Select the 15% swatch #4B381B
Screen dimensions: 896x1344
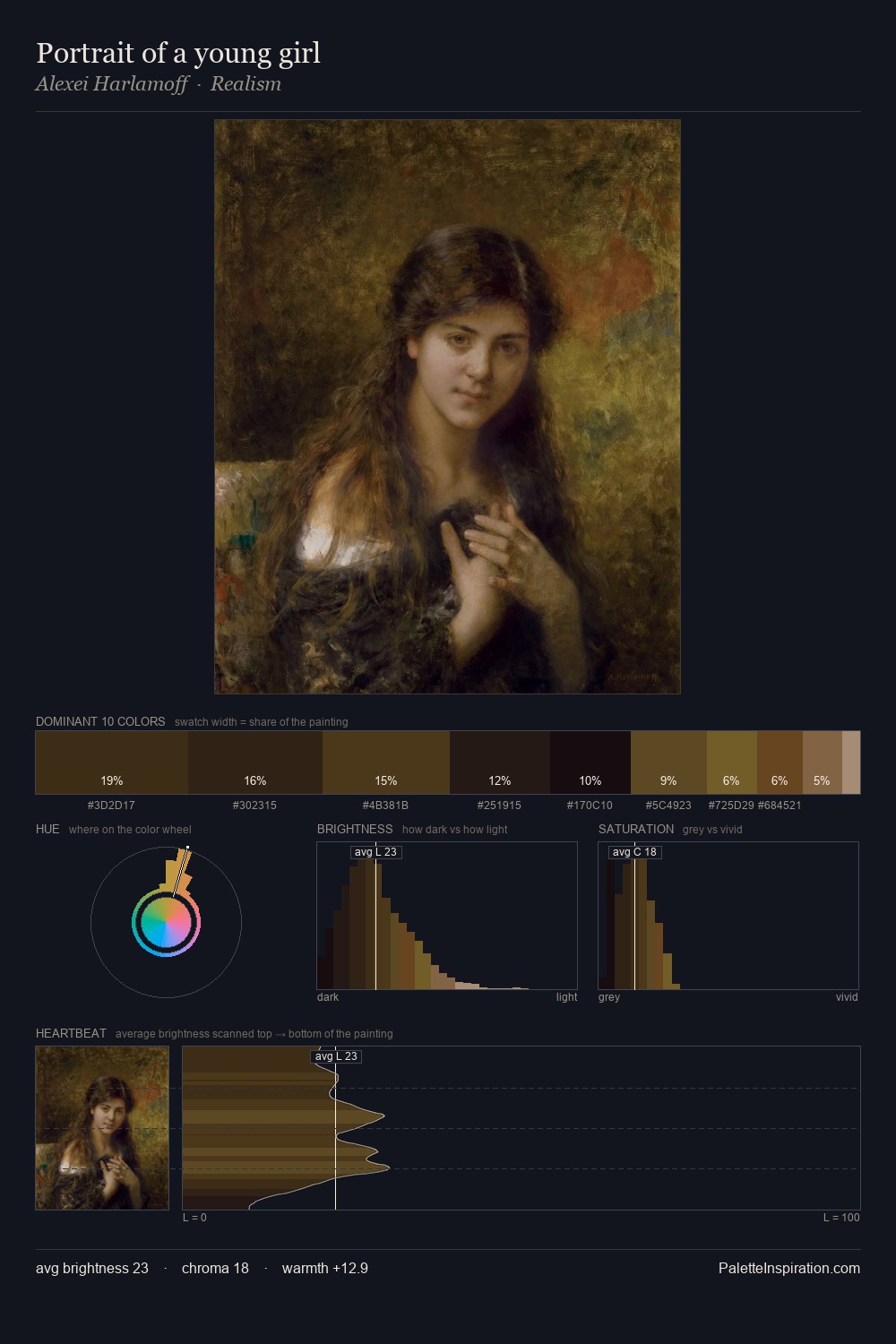(x=386, y=762)
